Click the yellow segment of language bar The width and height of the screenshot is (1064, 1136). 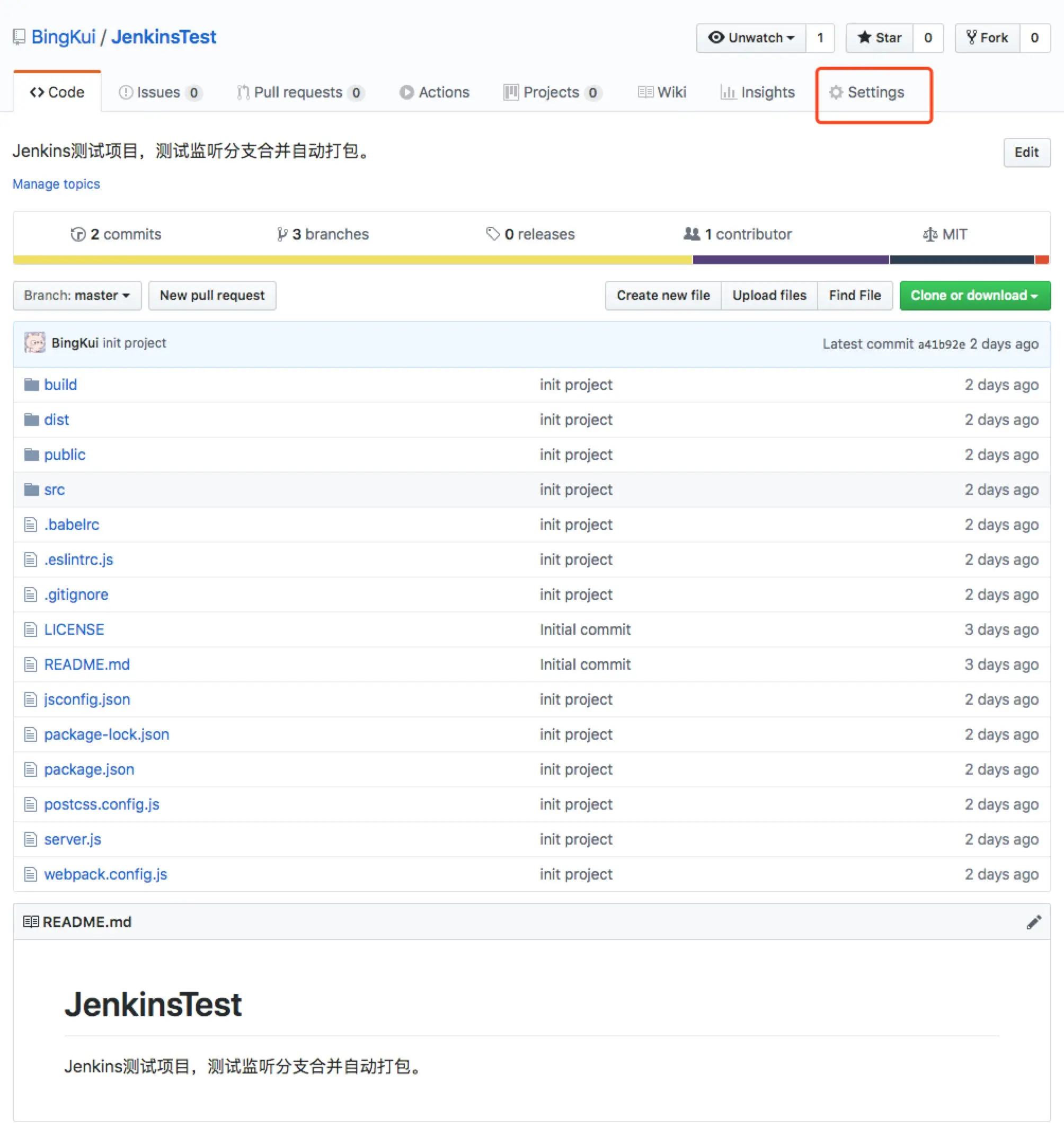[352, 260]
